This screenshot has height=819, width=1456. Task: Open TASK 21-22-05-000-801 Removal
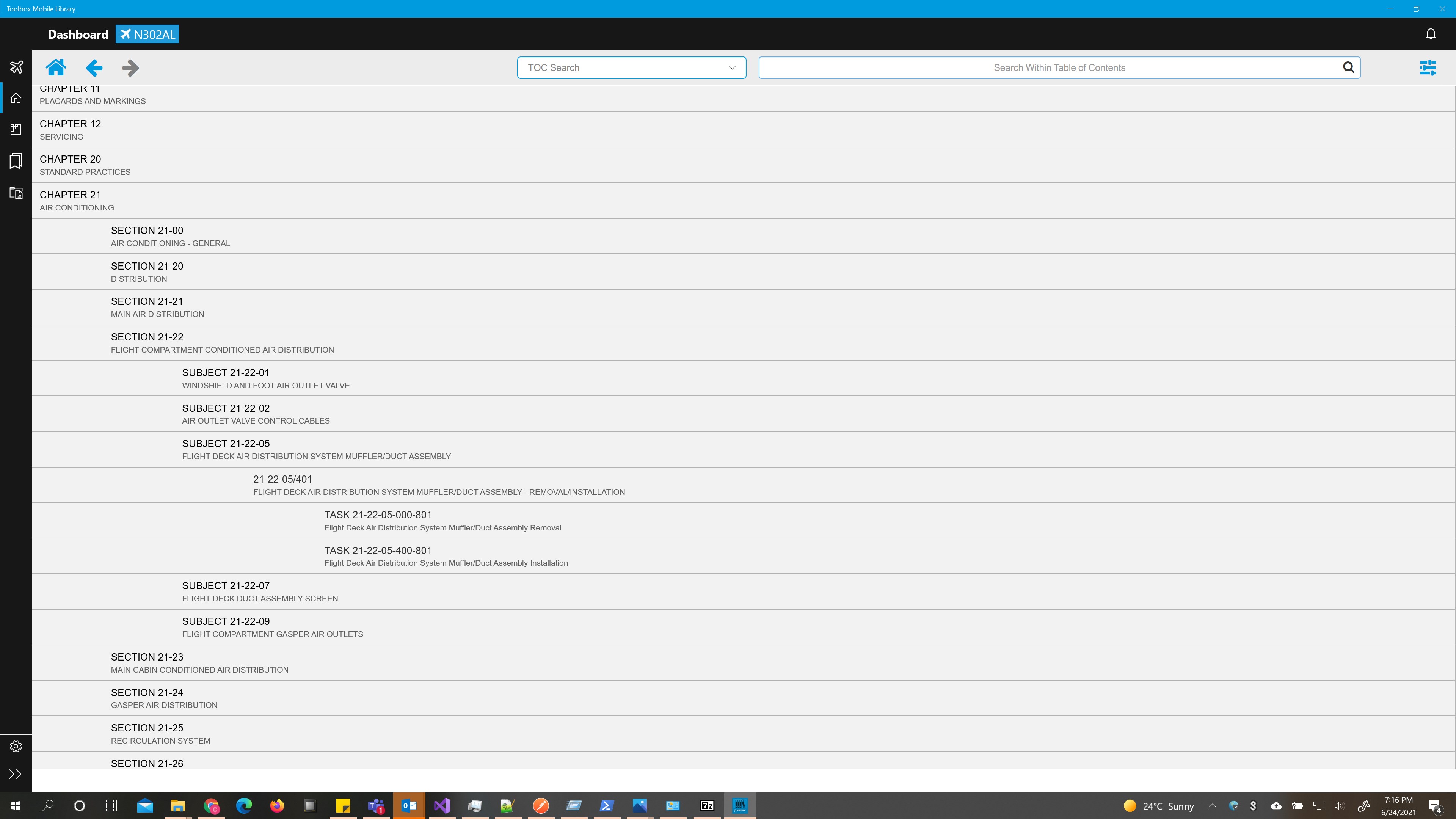pyautogui.click(x=378, y=521)
